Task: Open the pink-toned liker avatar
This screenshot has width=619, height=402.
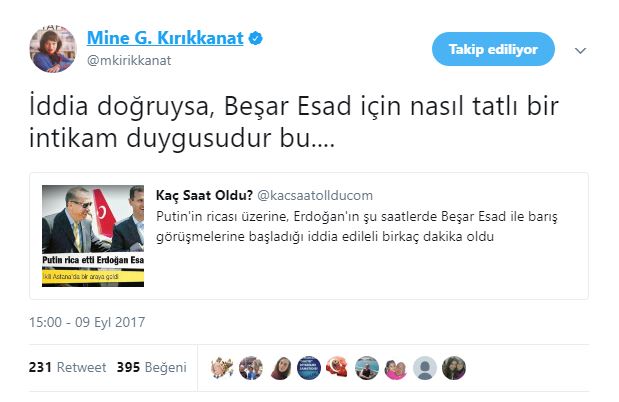Action: [396, 368]
